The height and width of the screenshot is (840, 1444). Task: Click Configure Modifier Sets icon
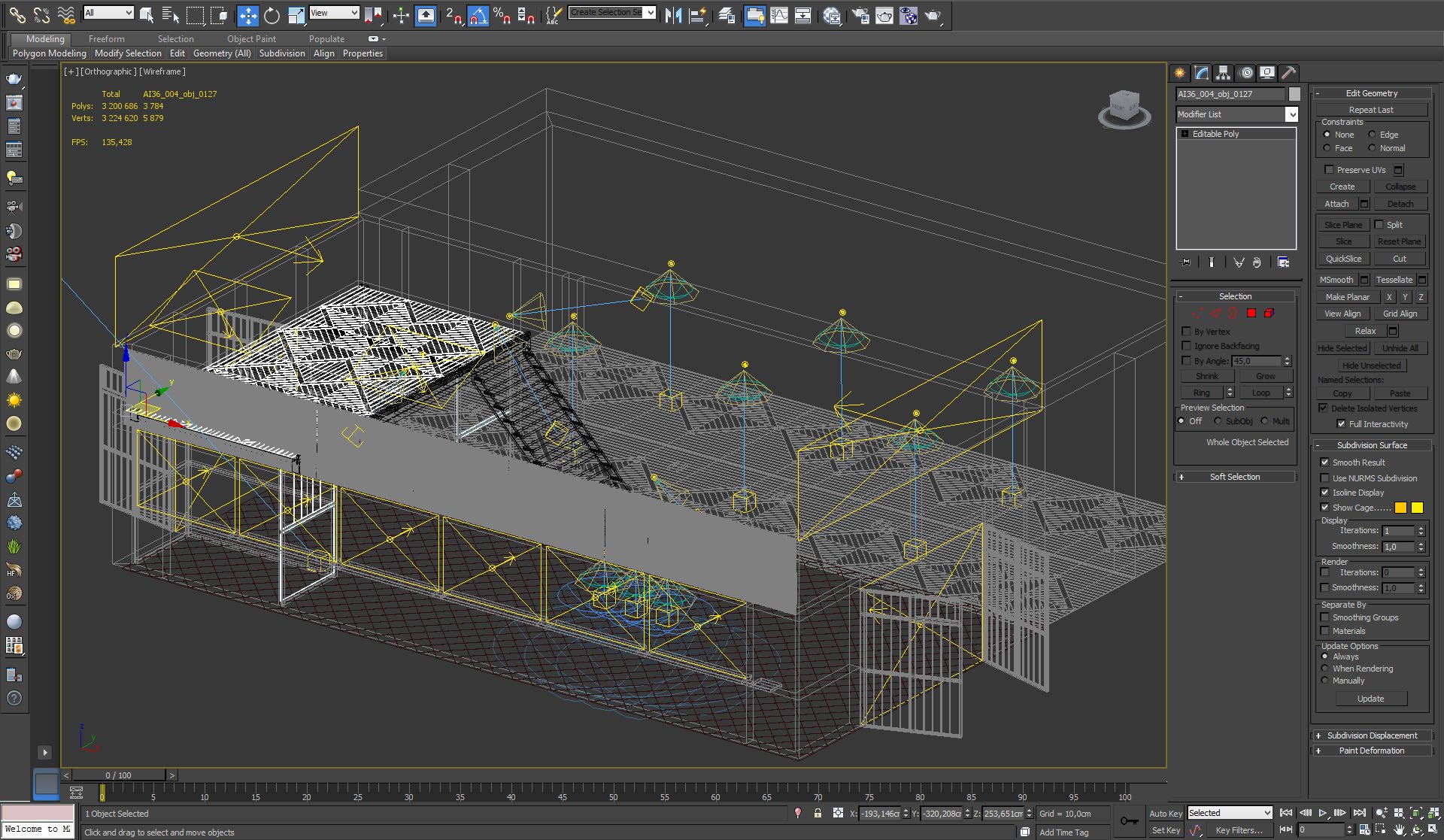[x=1284, y=262]
